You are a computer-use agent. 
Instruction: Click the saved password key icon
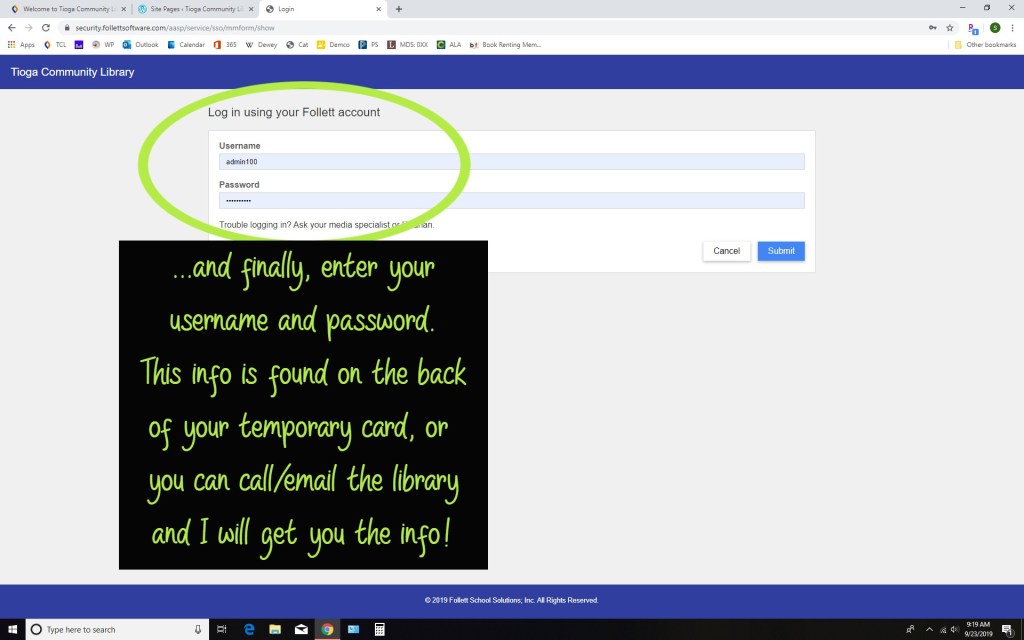click(932, 28)
